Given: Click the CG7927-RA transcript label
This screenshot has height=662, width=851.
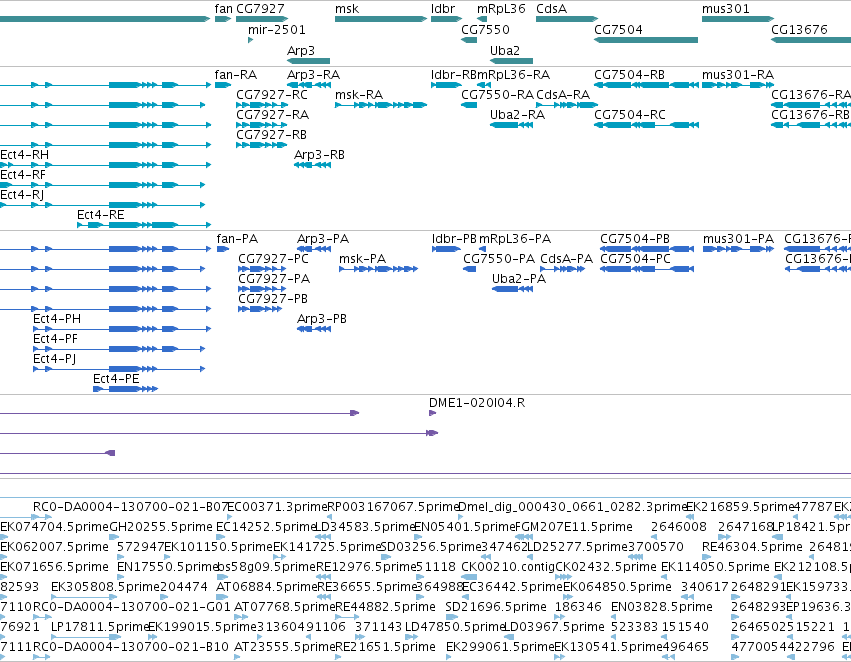Looking at the screenshot, I should point(272,114).
